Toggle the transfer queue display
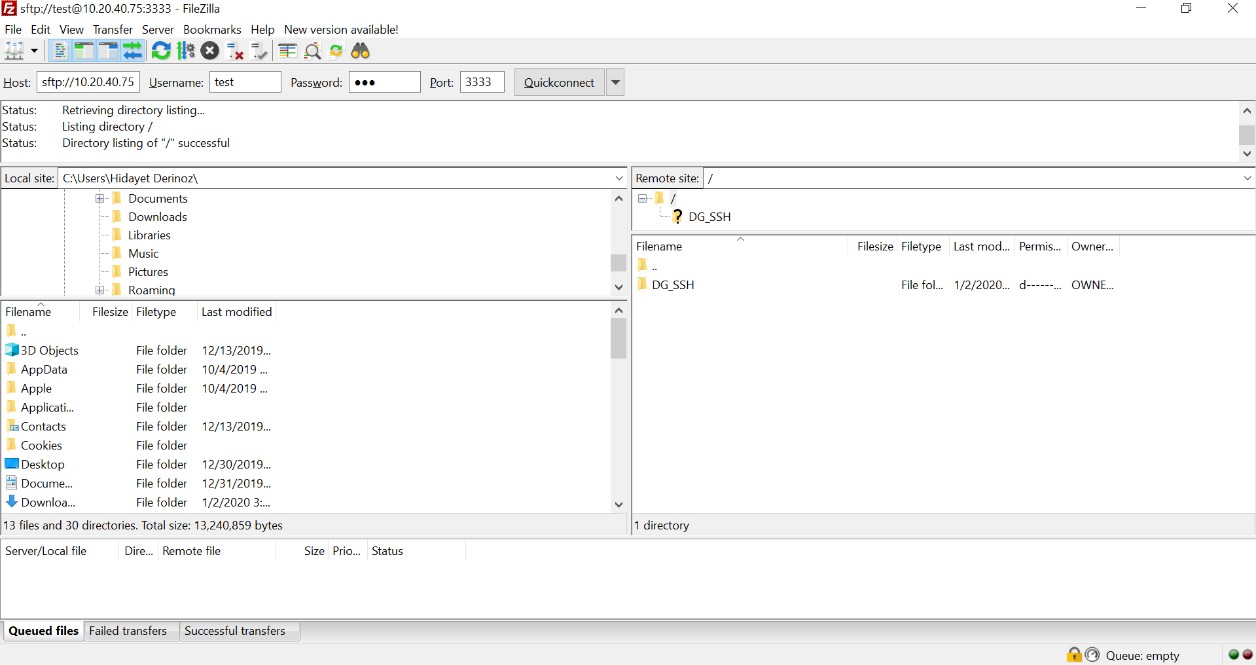The image size is (1256, 665). click(x=132, y=51)
